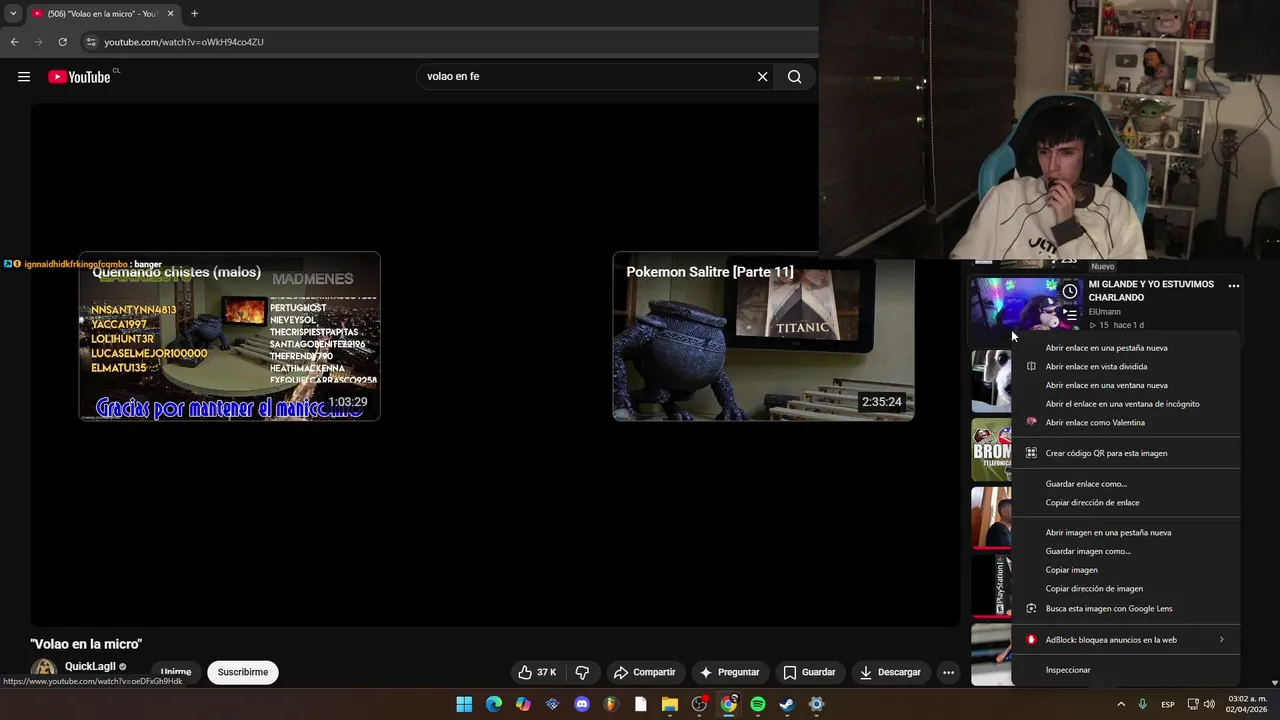
Task: Open options menu for the MI GLANDE video
Action: click(1233, 286)
